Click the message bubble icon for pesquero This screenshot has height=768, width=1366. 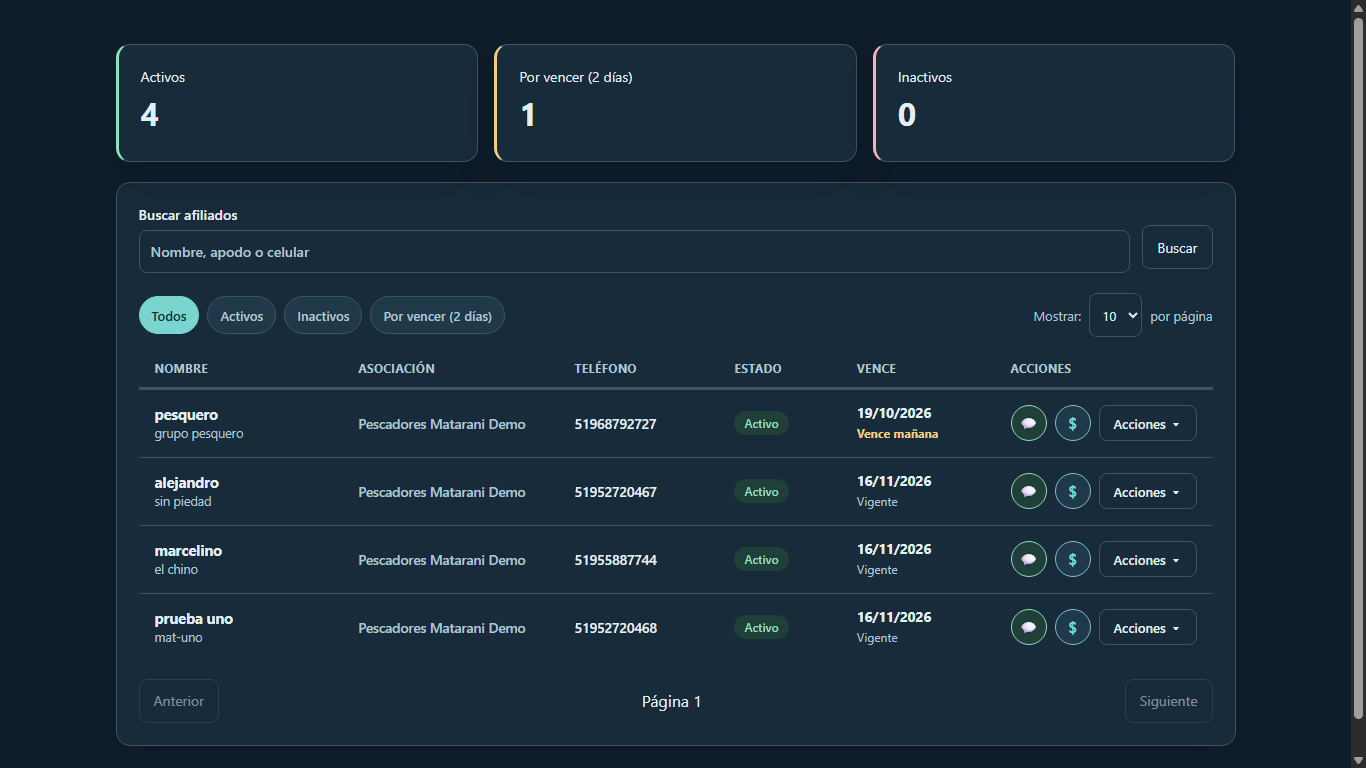point(1029,423)
